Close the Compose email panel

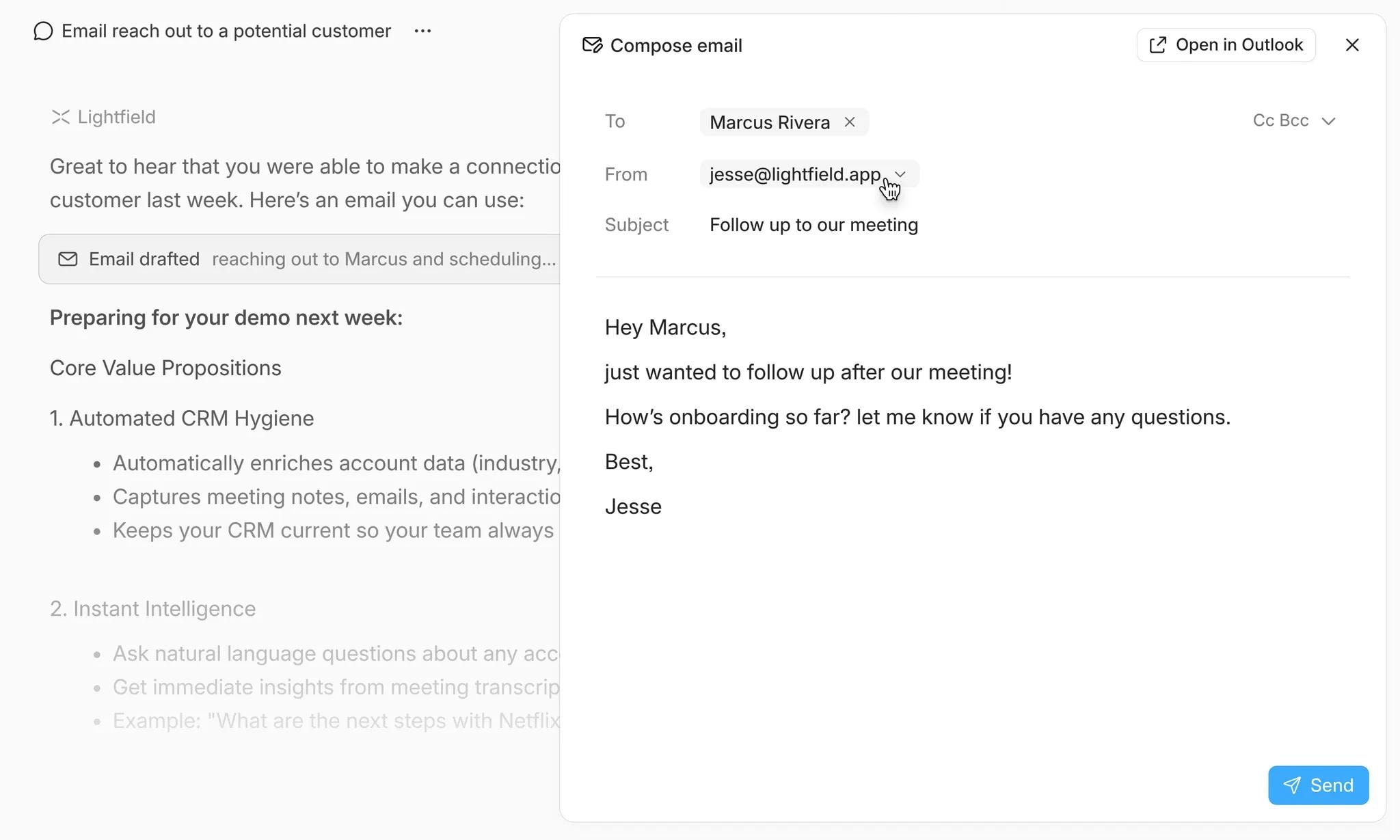(x=1351, y=45)
